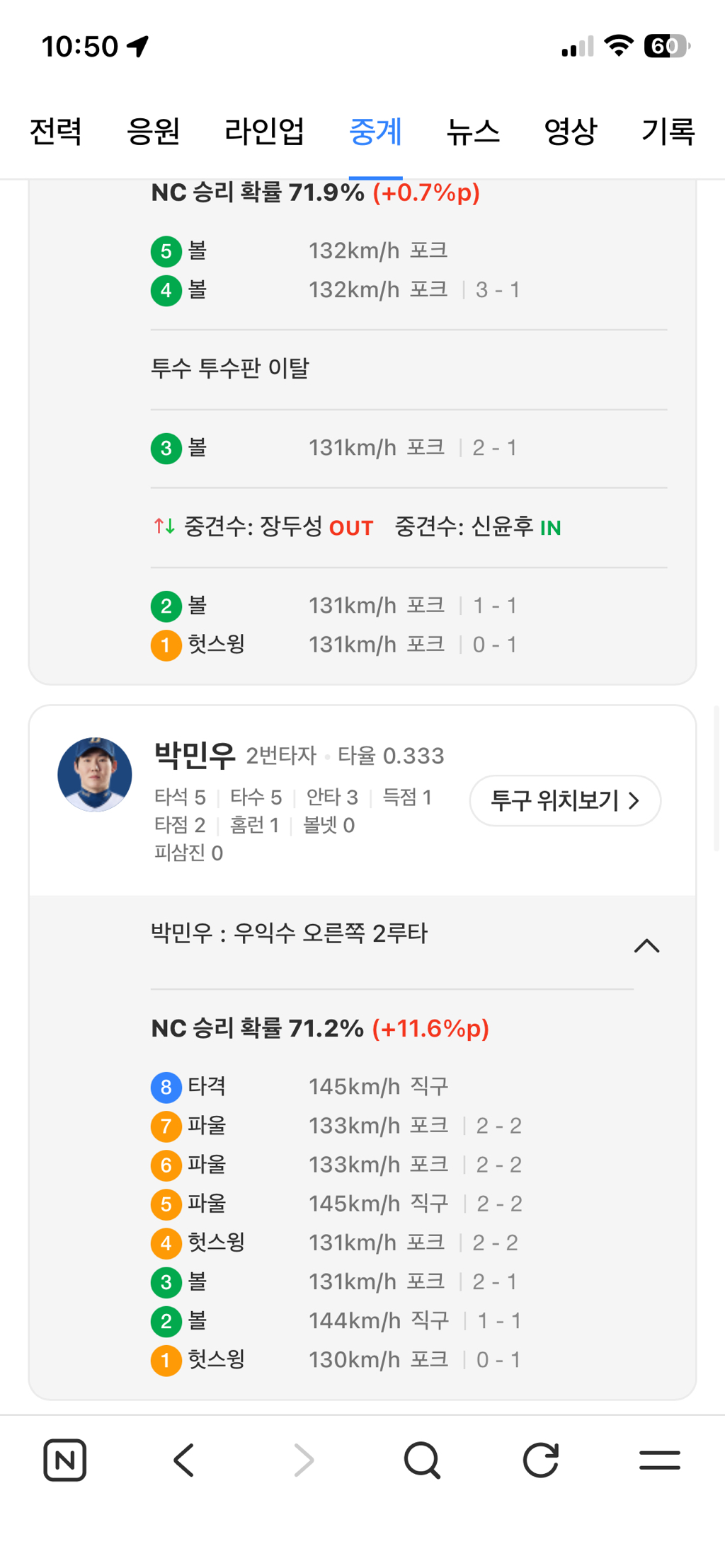Tap the Naver home N icon
This screenshot has width=725, height=1568.
[64, 1459]
